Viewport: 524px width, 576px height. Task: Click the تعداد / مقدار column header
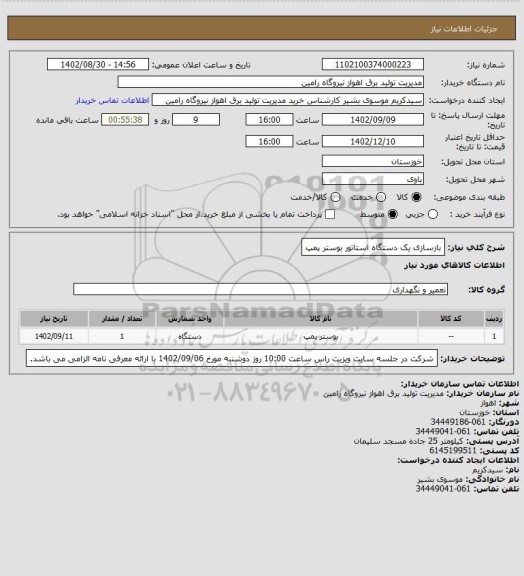tap(122, 319)
